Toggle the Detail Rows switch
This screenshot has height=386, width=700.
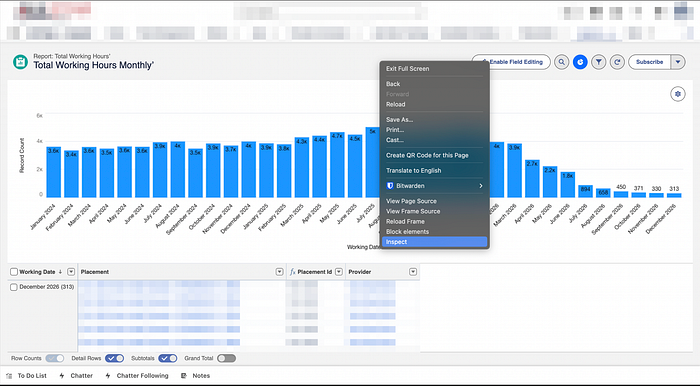[x=115, y=358]
